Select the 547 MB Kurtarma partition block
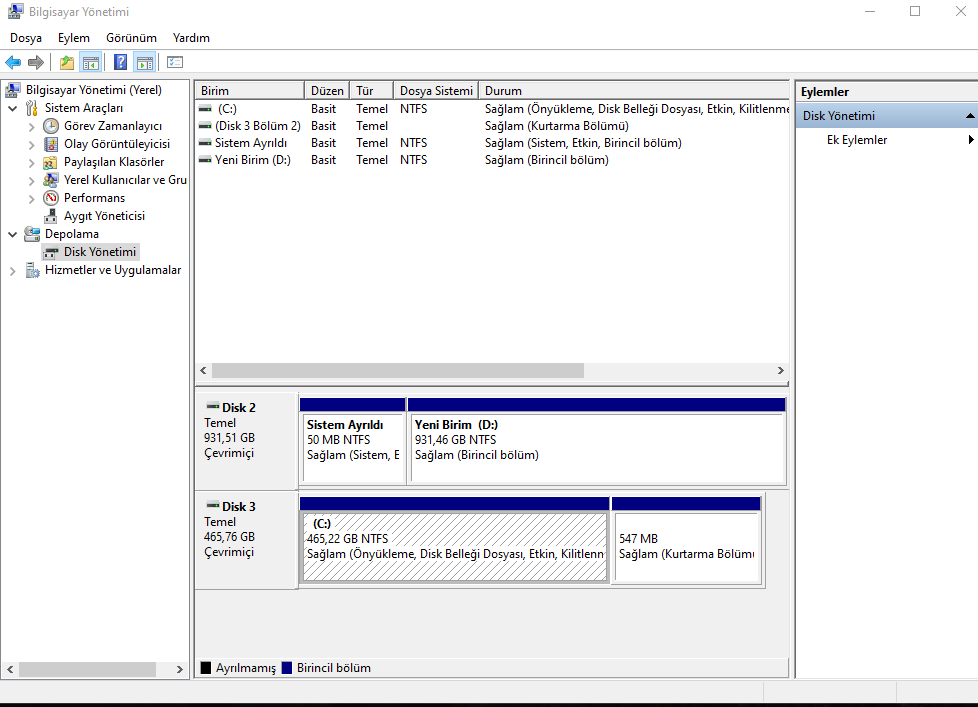The height and width of the screenshot is (707, 978). (x=686, y=540)
